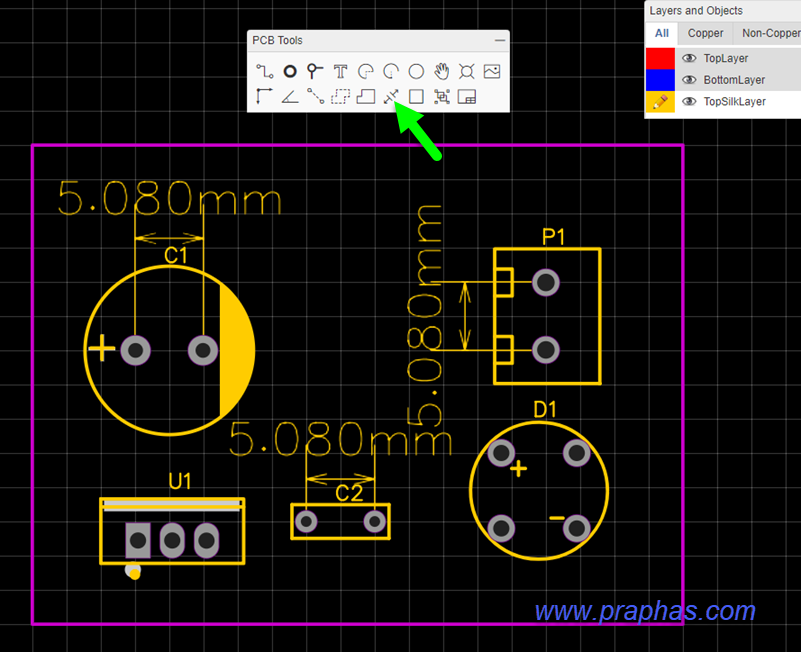Select the Image insert tool
The width and height of the screenshot is (801, 652).
point(492,71)
